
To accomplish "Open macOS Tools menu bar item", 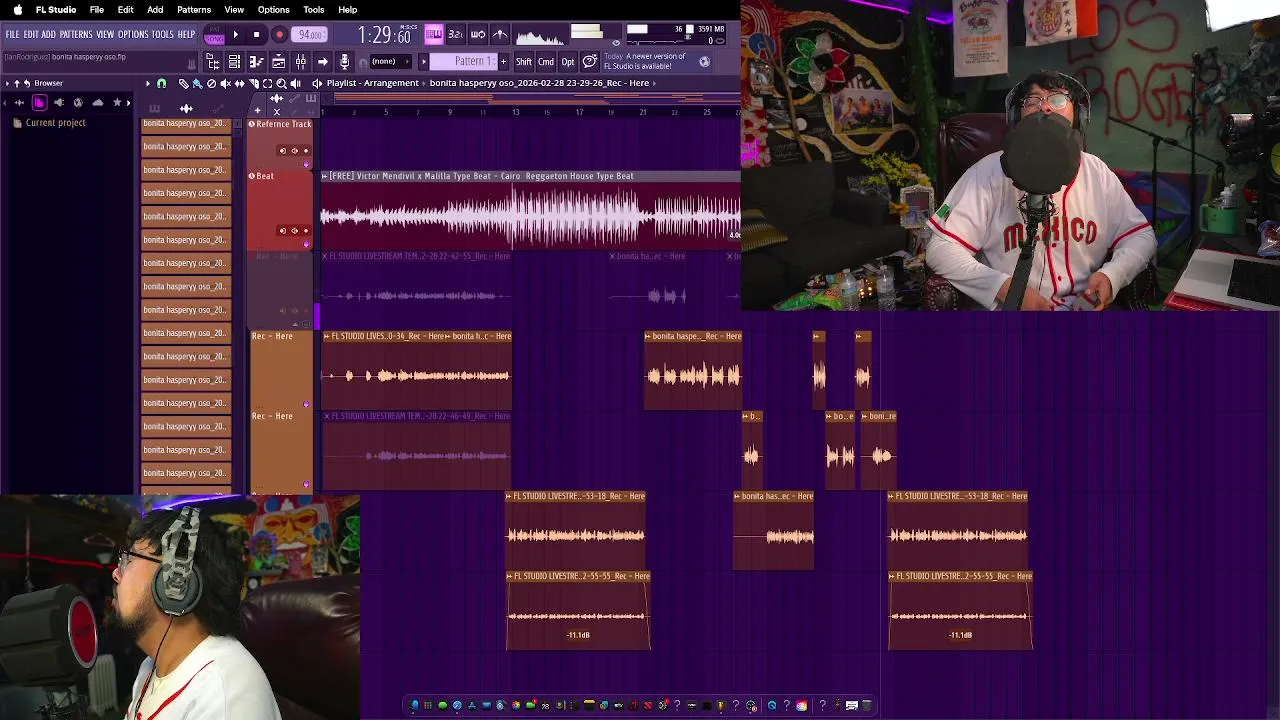I will [313, 10].
